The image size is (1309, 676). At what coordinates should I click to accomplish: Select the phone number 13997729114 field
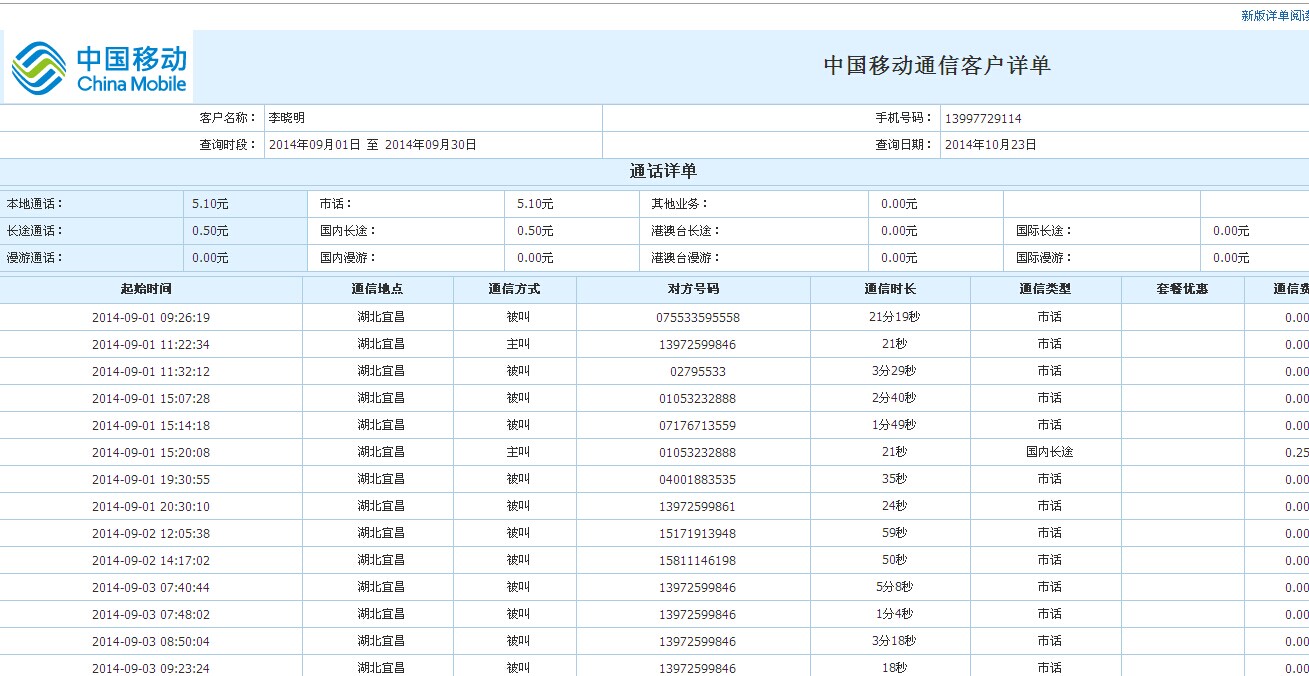pos(983,119)
